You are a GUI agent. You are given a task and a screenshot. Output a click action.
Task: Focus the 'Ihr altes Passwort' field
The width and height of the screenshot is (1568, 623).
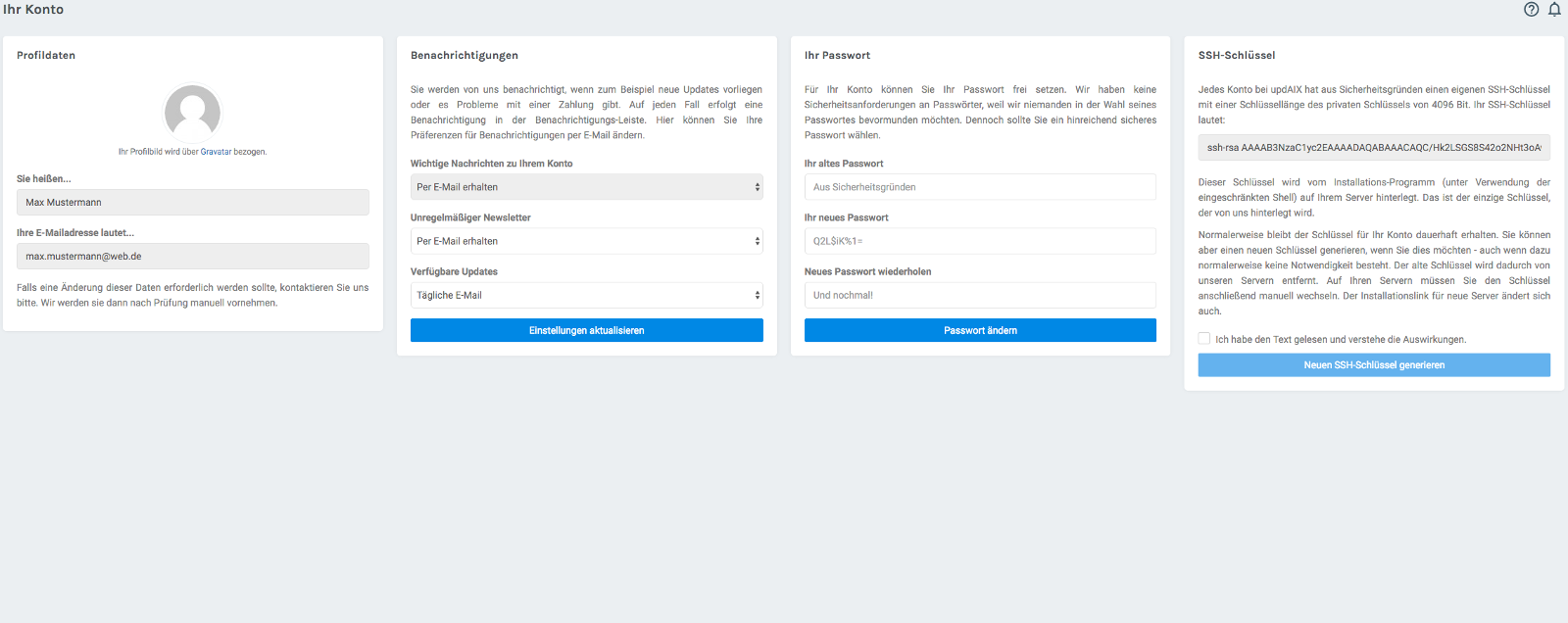tap(980, 187)
